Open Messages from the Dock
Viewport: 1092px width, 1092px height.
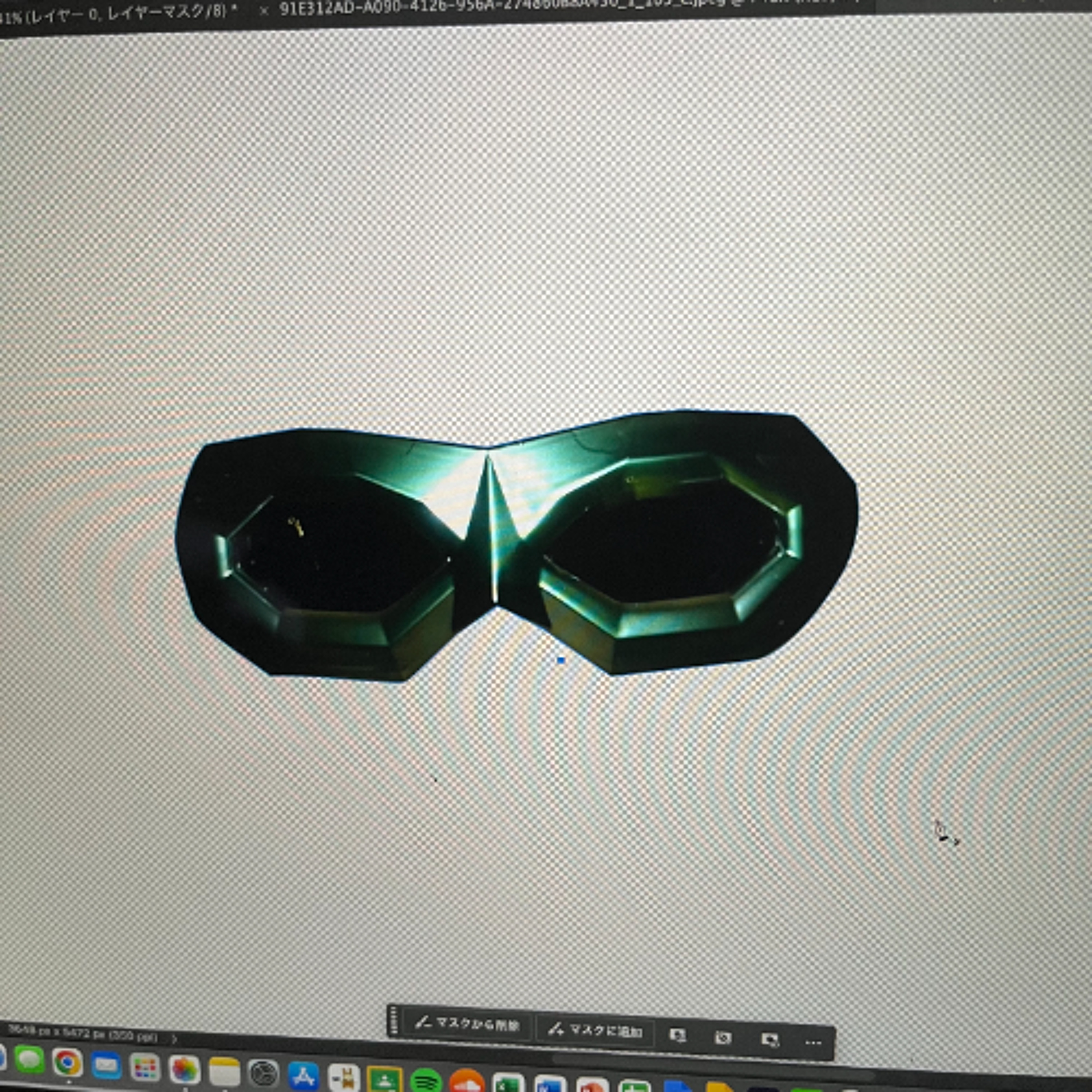point(29,1059)
